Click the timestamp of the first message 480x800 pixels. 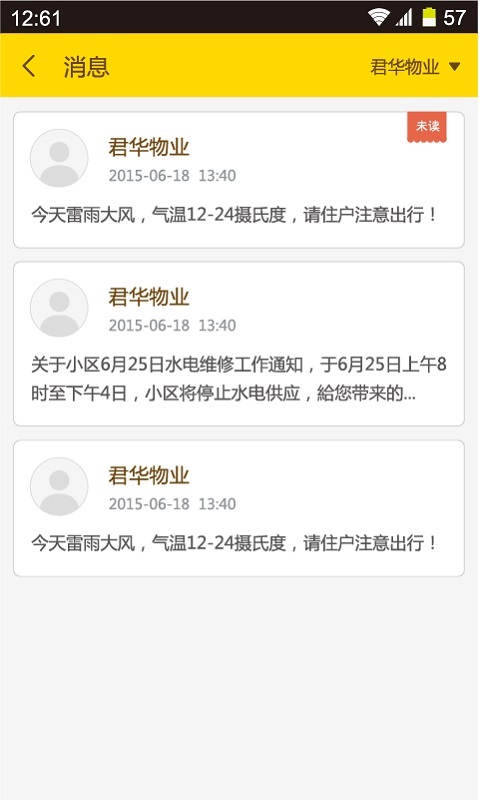(172, 176)
